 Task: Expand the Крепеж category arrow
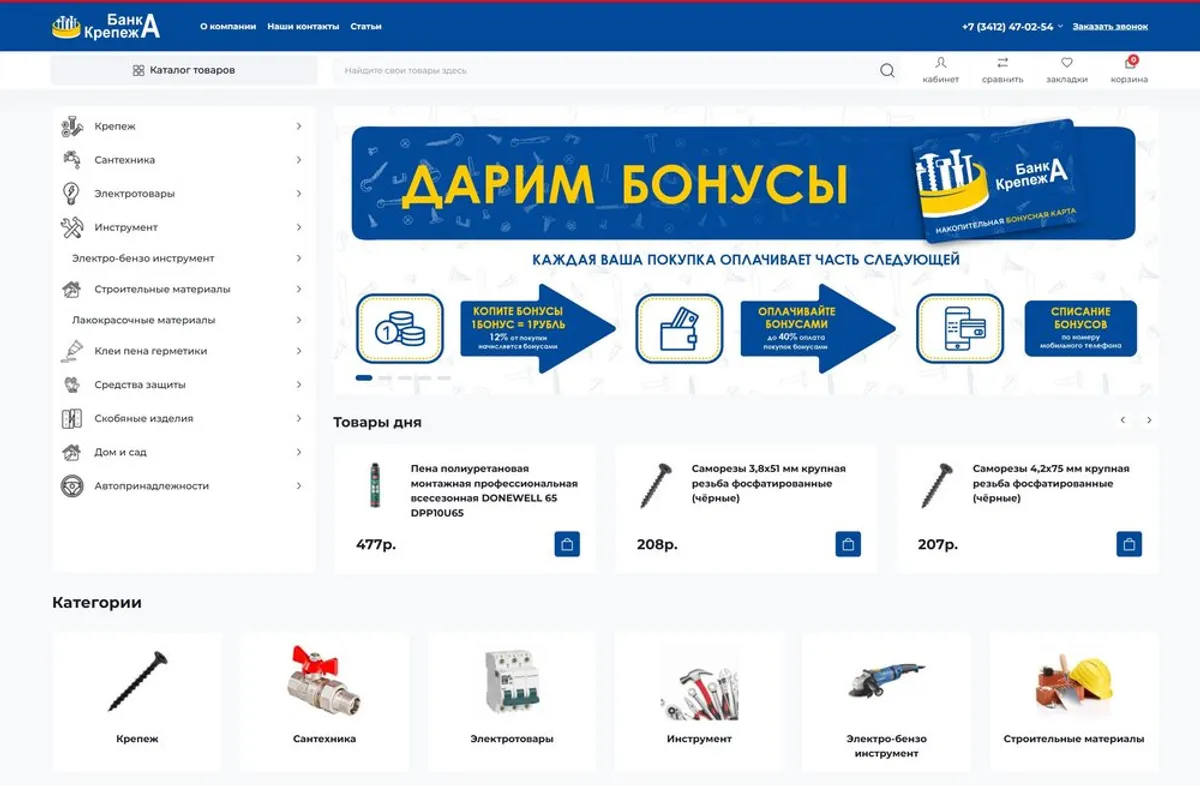click(x=299, y=126)
